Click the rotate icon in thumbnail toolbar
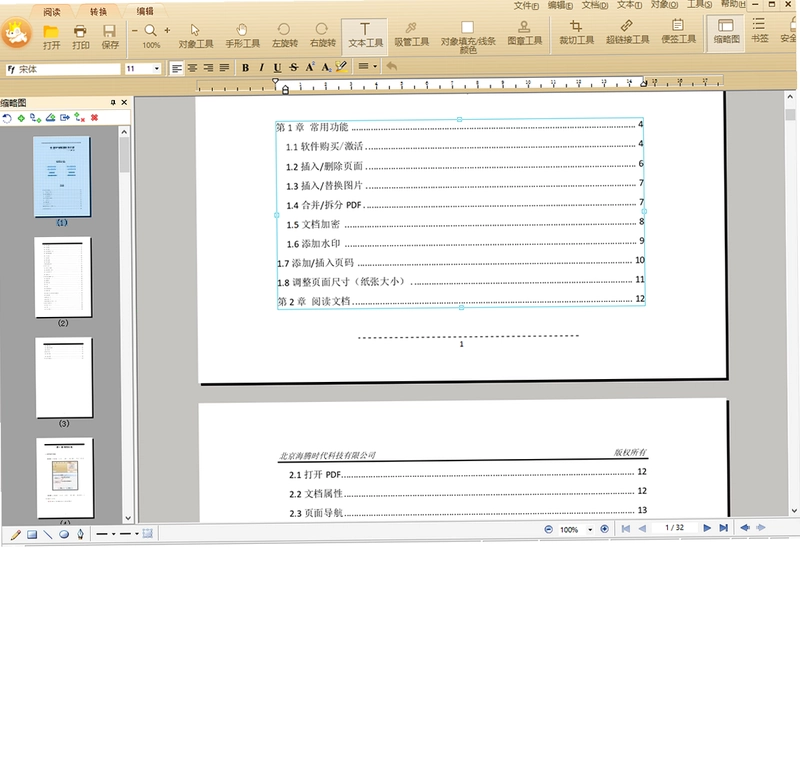The width and height of the screenshot is (800, 771). 7,118
